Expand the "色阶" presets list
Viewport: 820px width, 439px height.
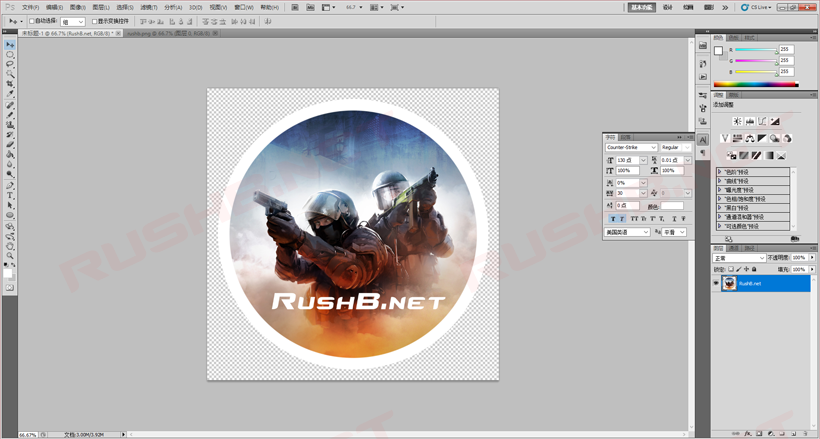[721, 172]
